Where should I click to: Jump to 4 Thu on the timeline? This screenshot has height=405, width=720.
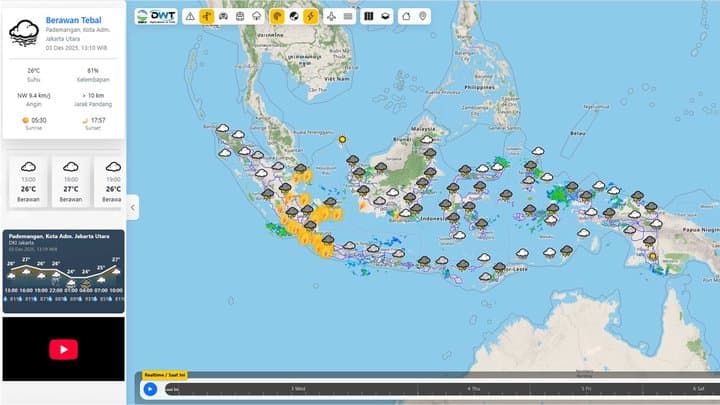click(473, 389)
